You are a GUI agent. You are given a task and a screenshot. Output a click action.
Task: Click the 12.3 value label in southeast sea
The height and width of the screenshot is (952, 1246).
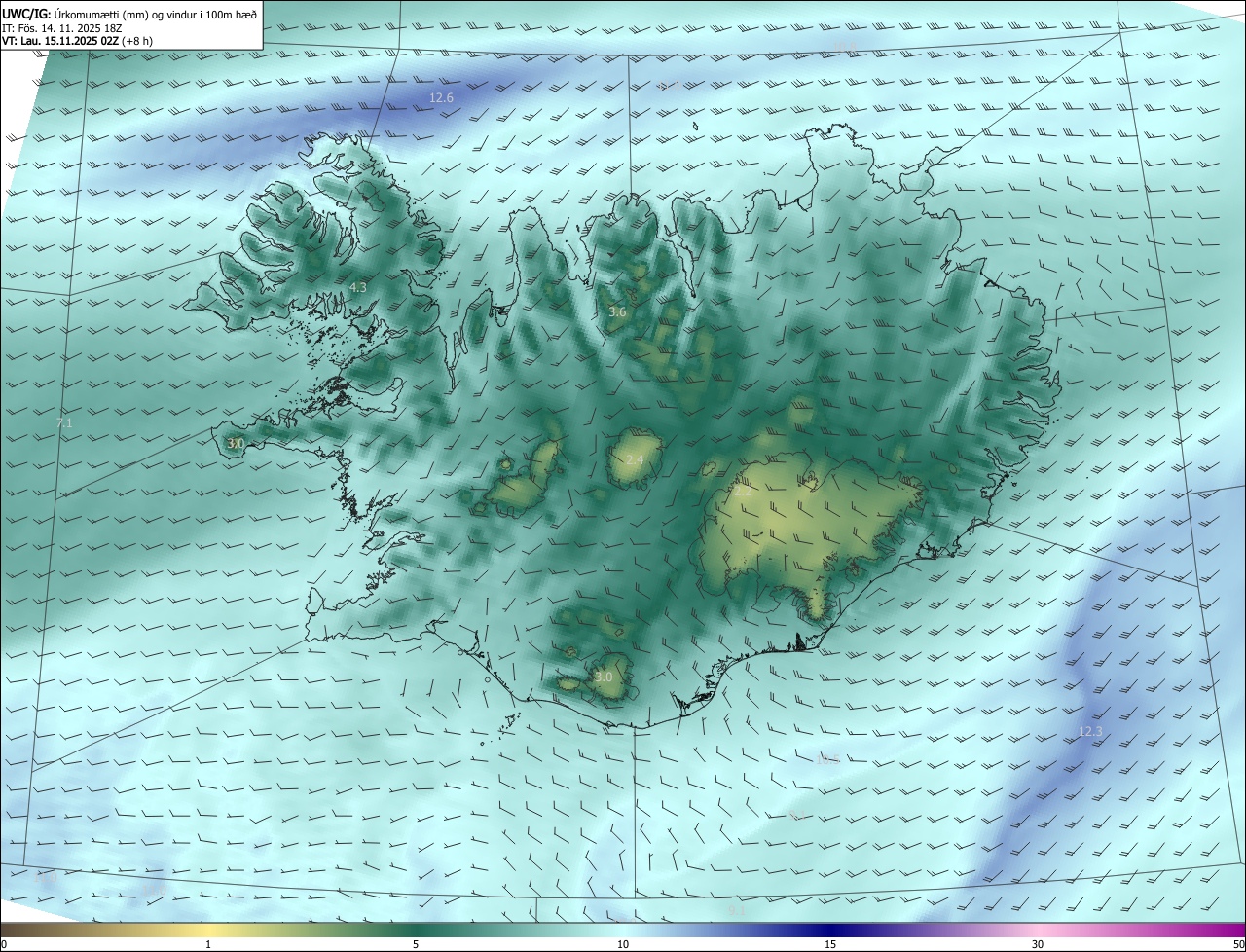click(1091, 731)
